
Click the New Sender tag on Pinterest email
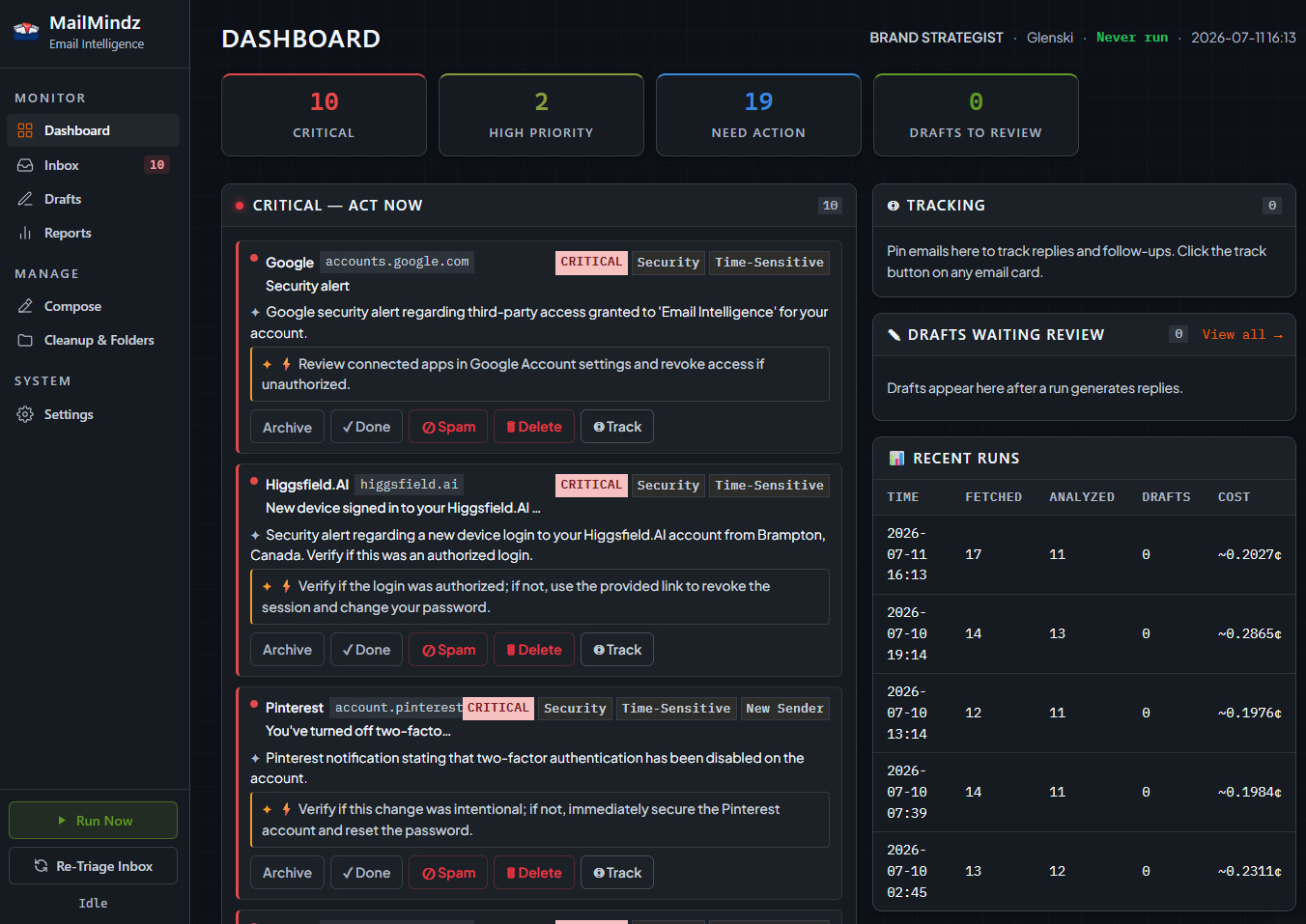pyautogui.click(x=784, y=709)
